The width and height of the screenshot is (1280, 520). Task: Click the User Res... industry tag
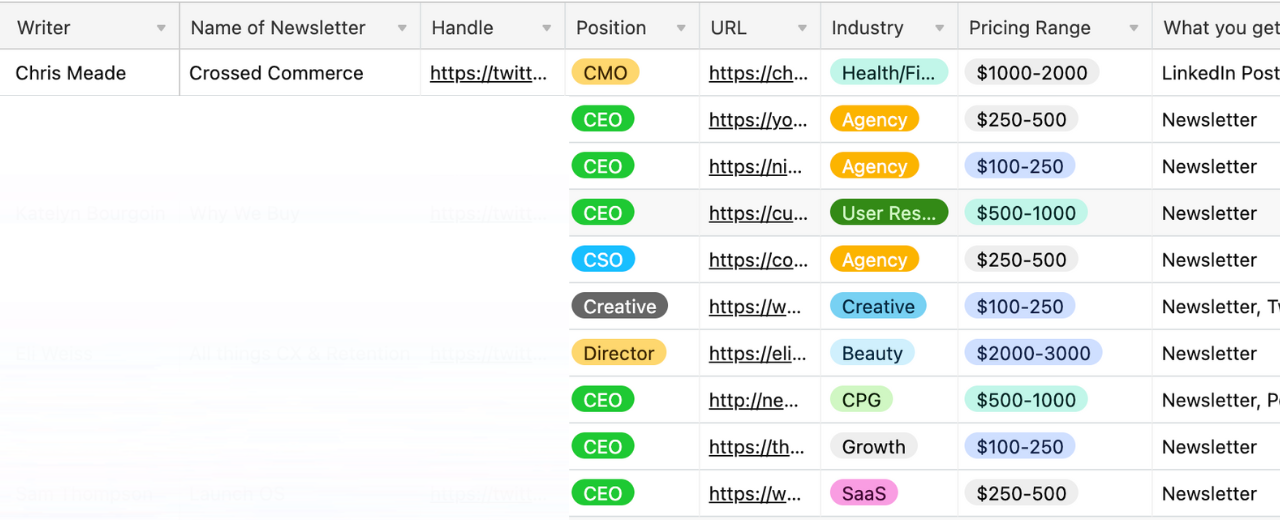(888, 213)
